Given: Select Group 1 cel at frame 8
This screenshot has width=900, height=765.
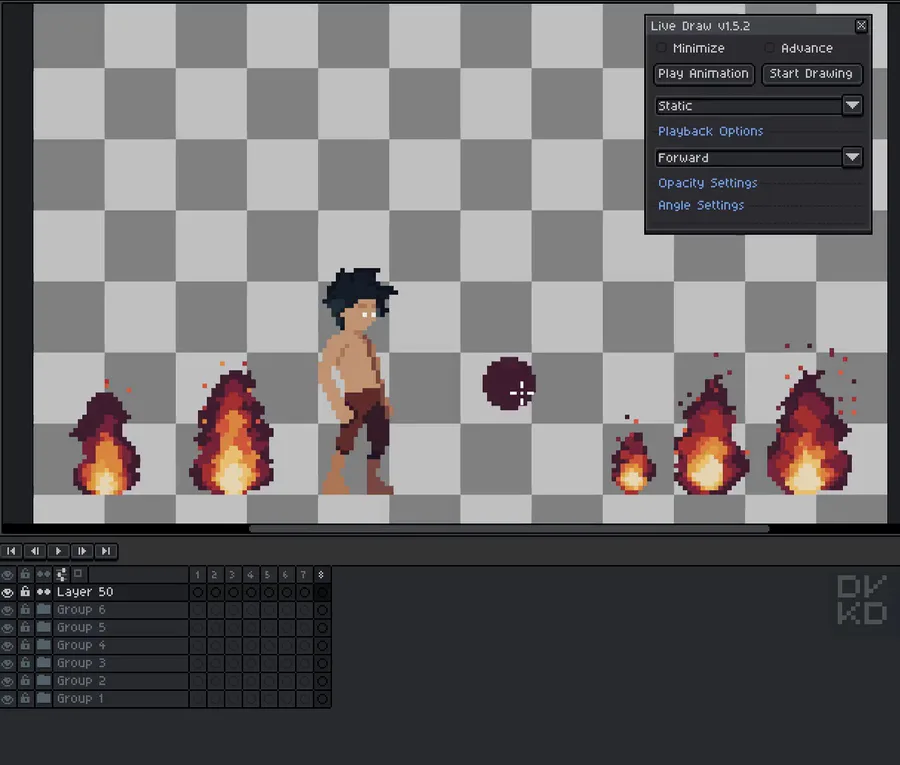Looking at the screenshot, I should (x=322, y=699).
